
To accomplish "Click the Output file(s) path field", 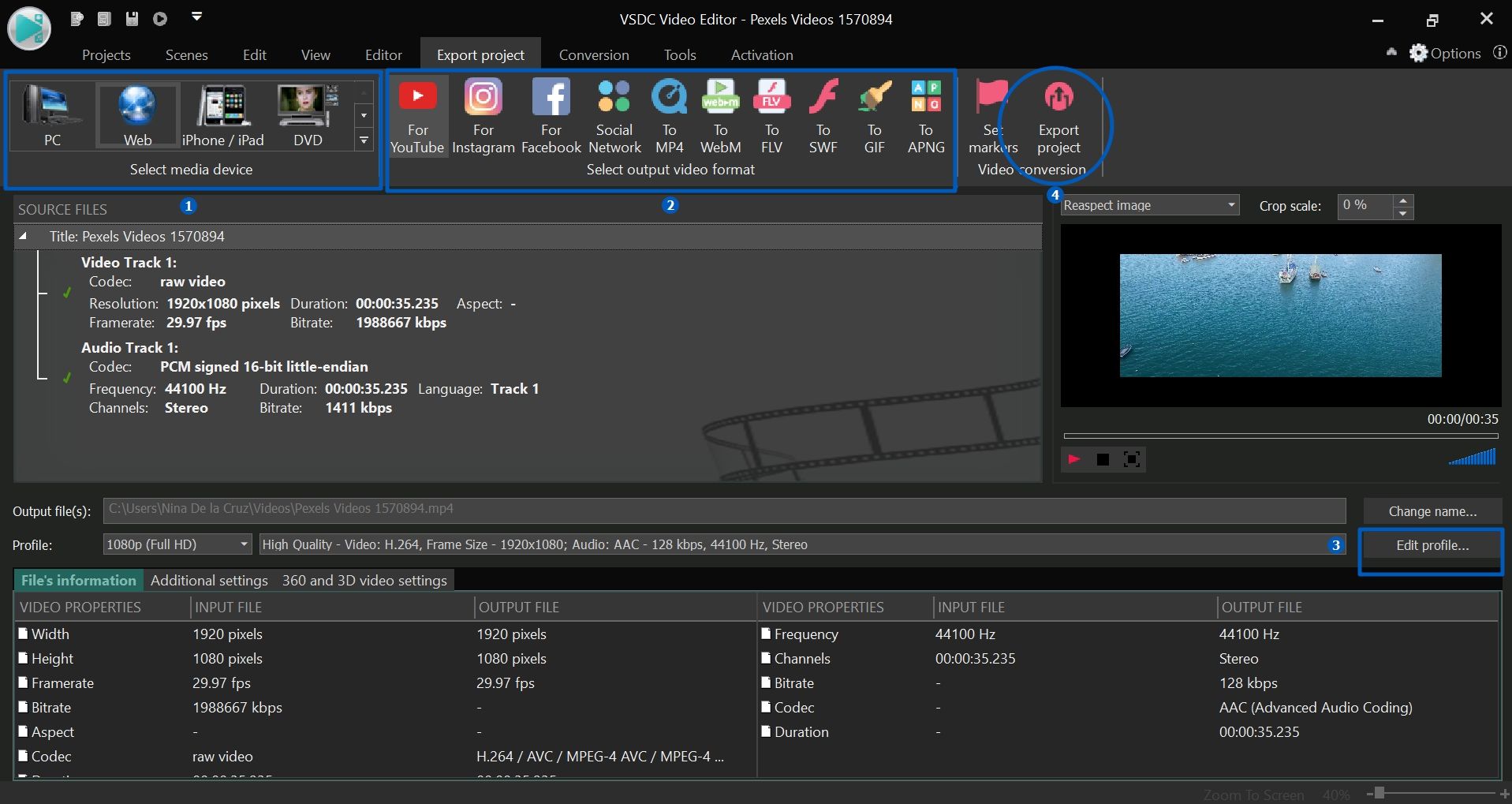I will [724, 510].
